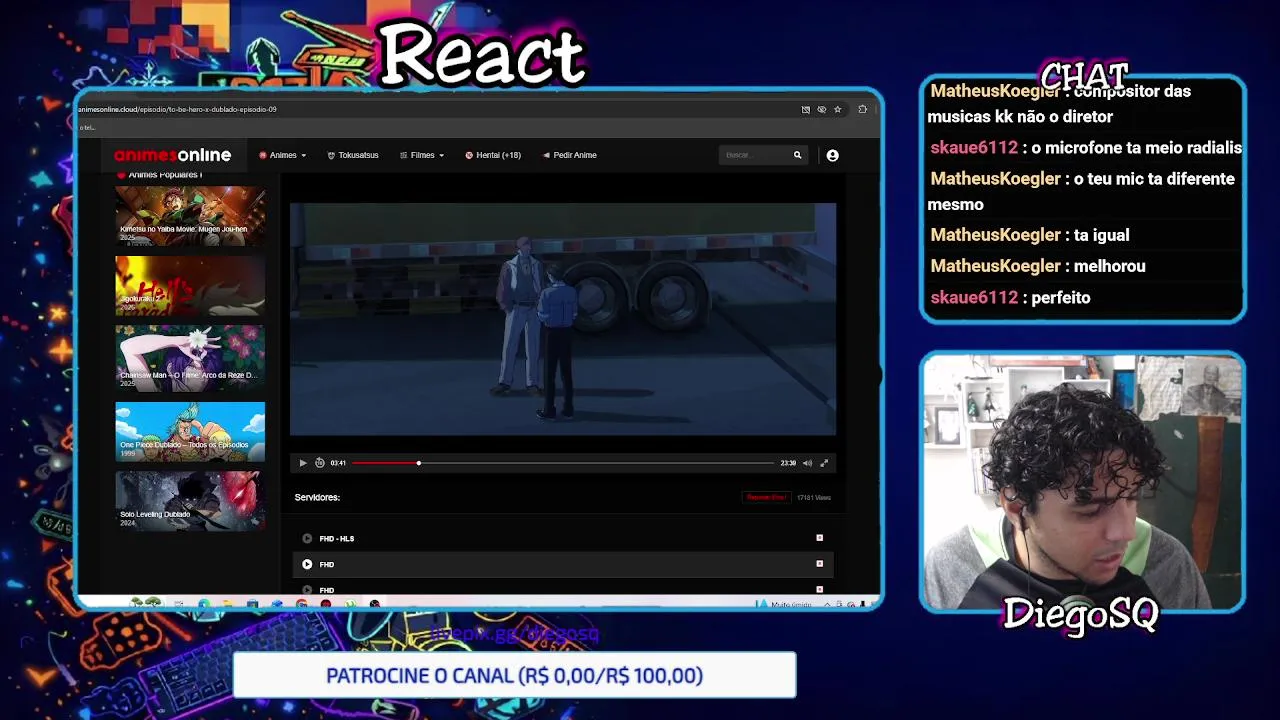Click the rewind 10 seconds icon
Image resolution: width=1280 pixels, height=720 pixels.
(x=320, y=463)
